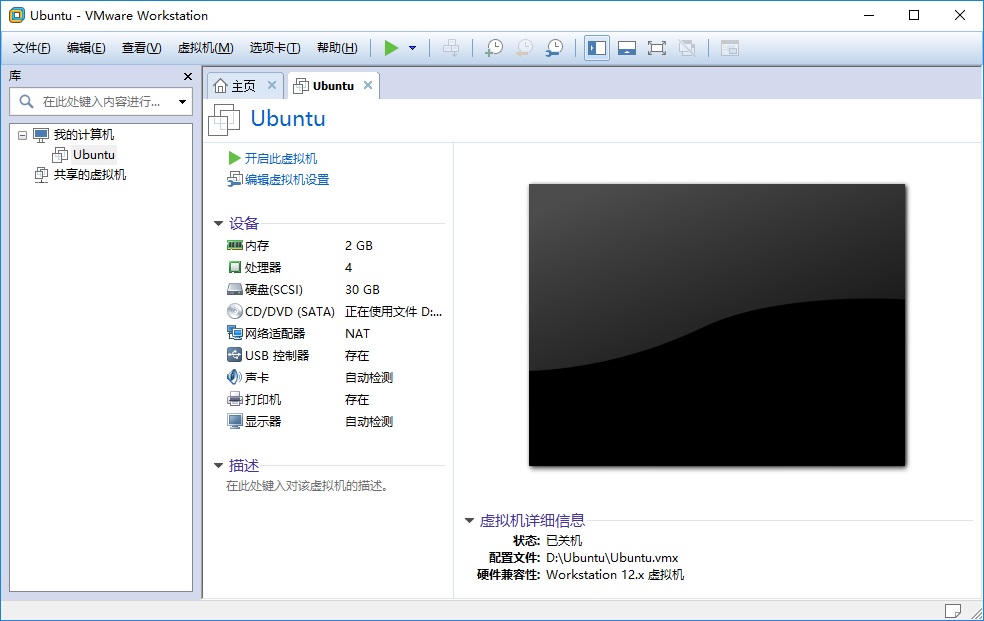Click the message log icon in status bar

pos(953,610)
